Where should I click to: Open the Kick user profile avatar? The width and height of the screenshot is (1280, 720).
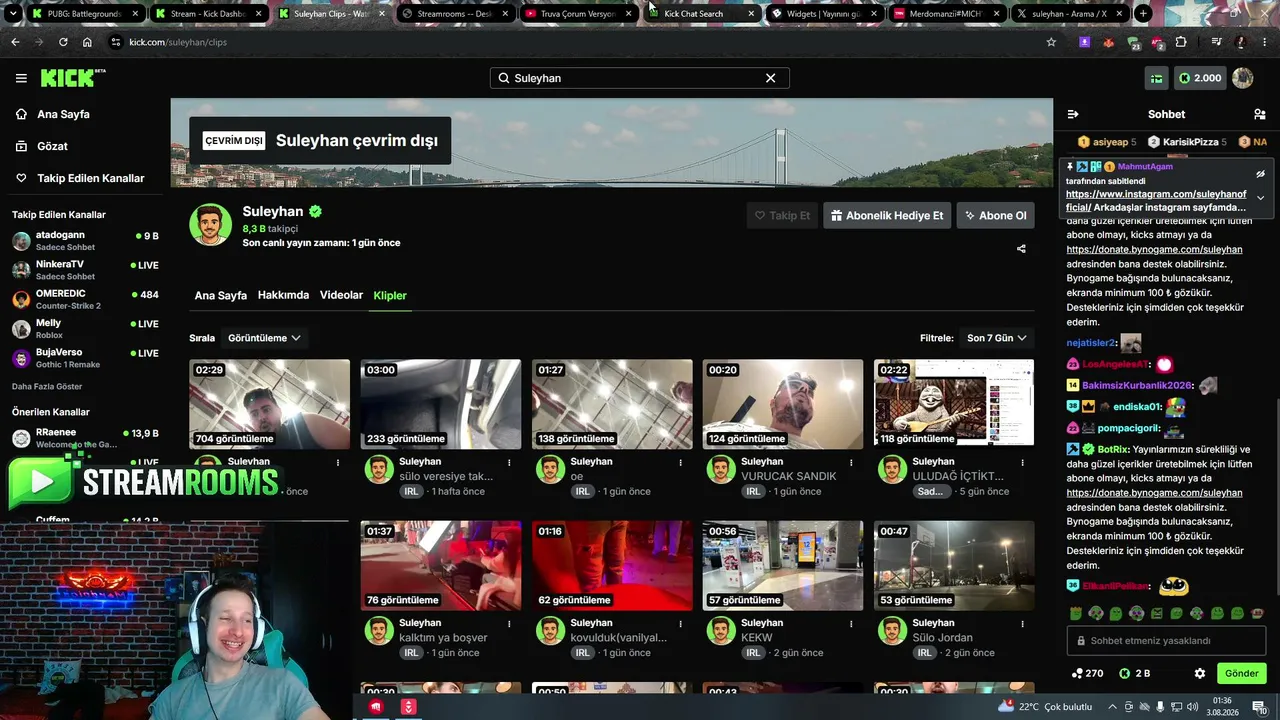(x=1243, y=78)
